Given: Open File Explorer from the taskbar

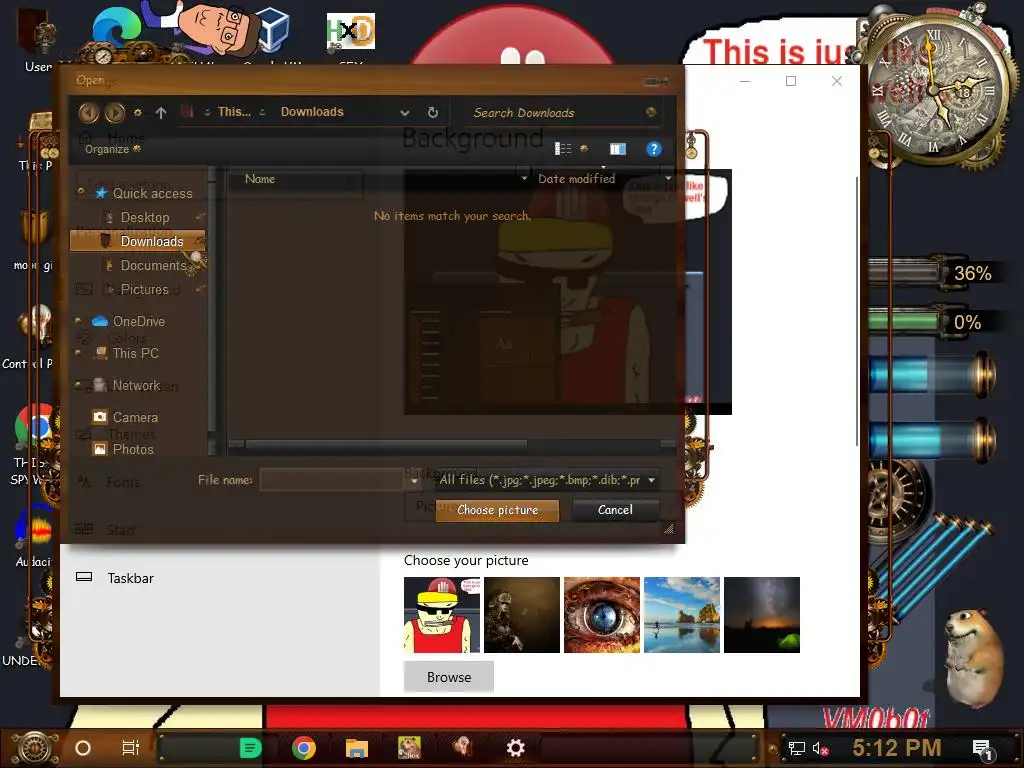Looking at the screenshot, I should point(357,748).
